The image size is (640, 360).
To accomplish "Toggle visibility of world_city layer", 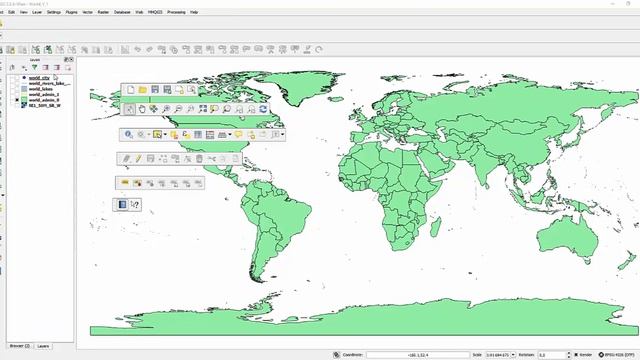I will point(17,78).
